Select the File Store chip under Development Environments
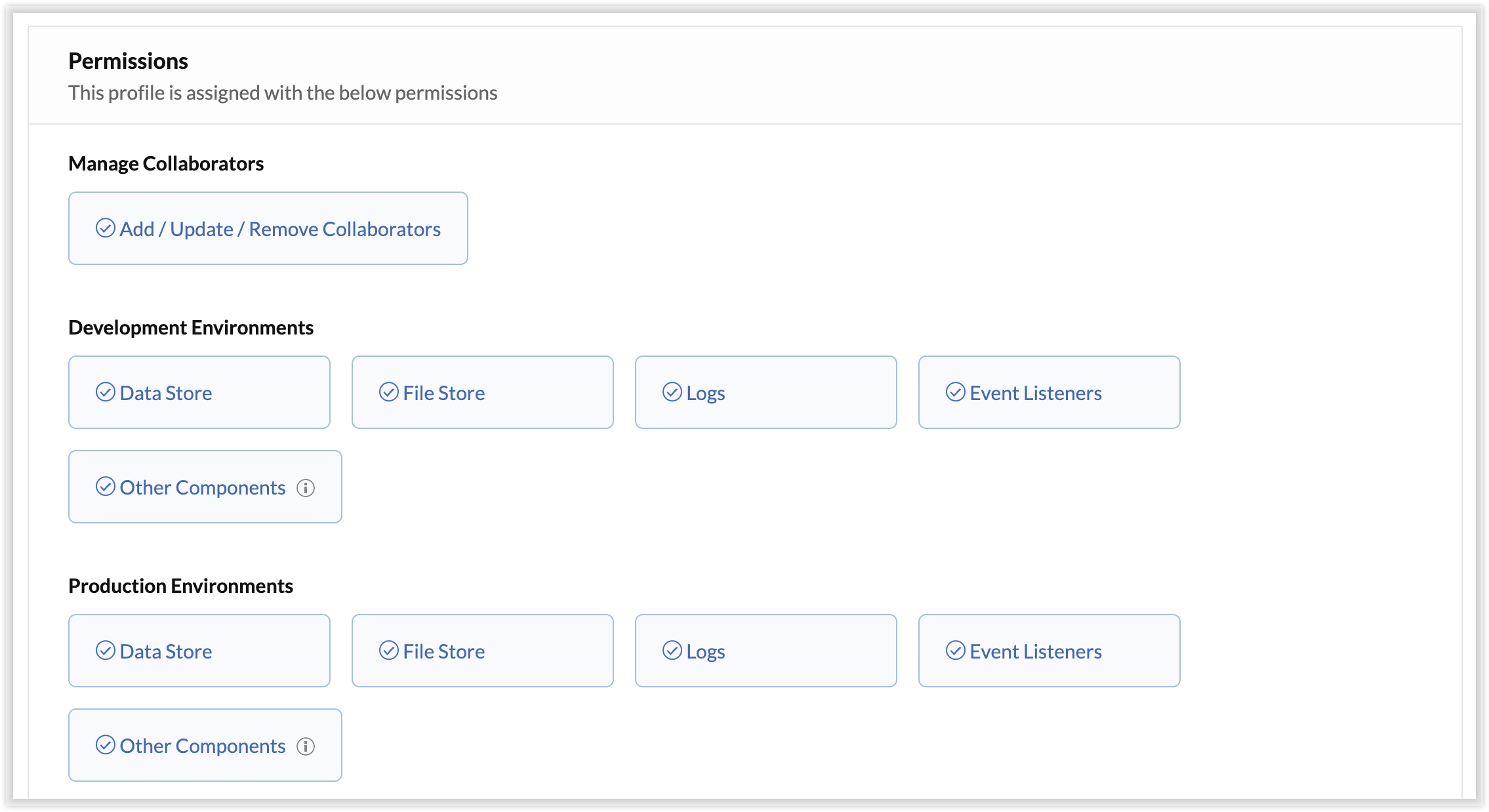 (482, 392)
